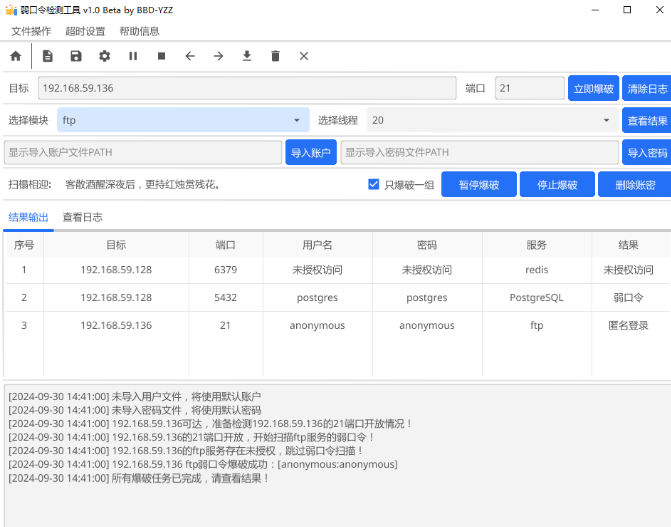Click the 服务 column header
The width and height of the screenshot is (671, 527).
[x=536, y=245]
